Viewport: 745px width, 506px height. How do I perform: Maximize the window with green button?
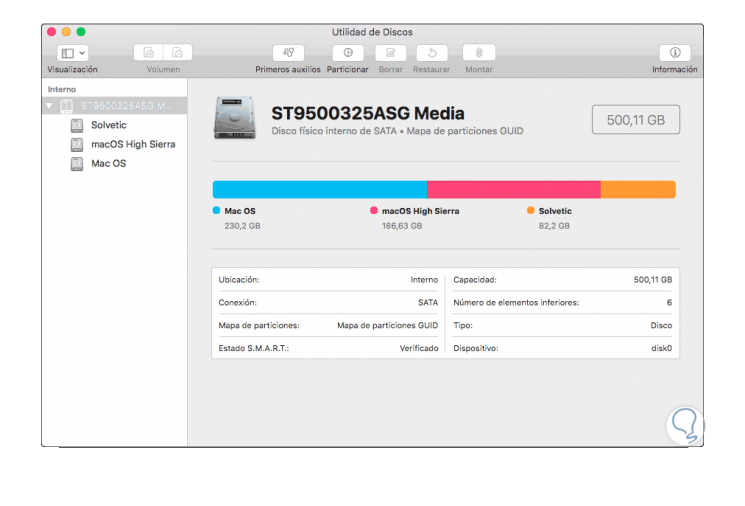click(x=81, y=32)
